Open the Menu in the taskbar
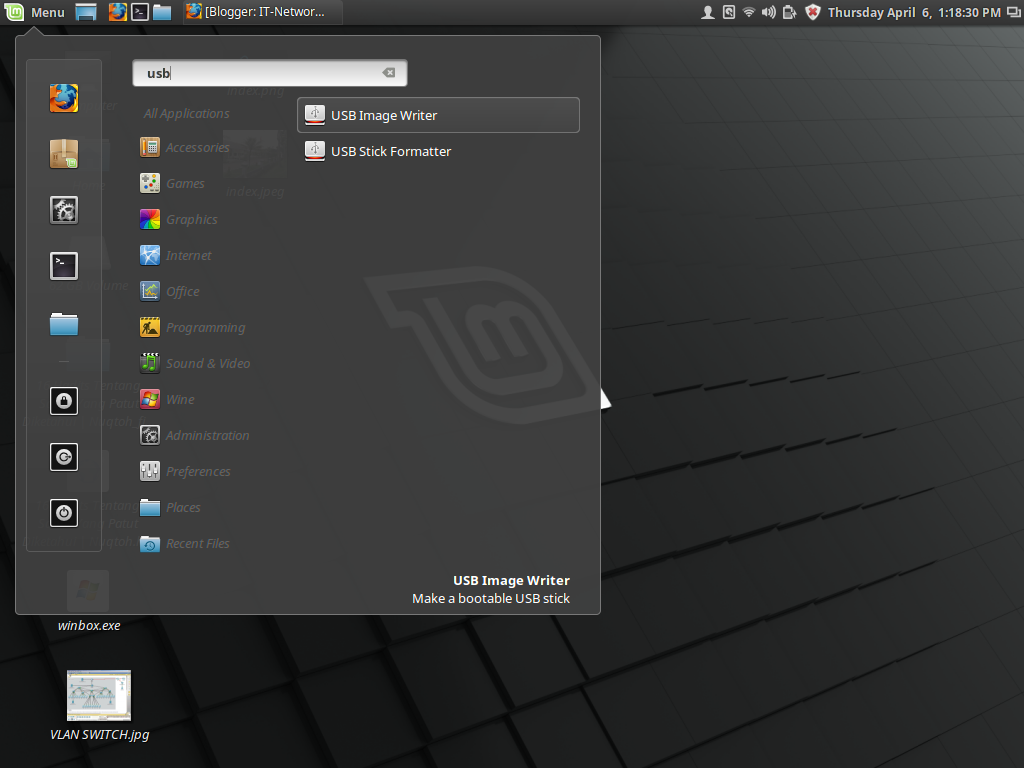Image resolution: width=1024 pixels, height=768 pixels. pyautogui.click(x=37, y=12)
